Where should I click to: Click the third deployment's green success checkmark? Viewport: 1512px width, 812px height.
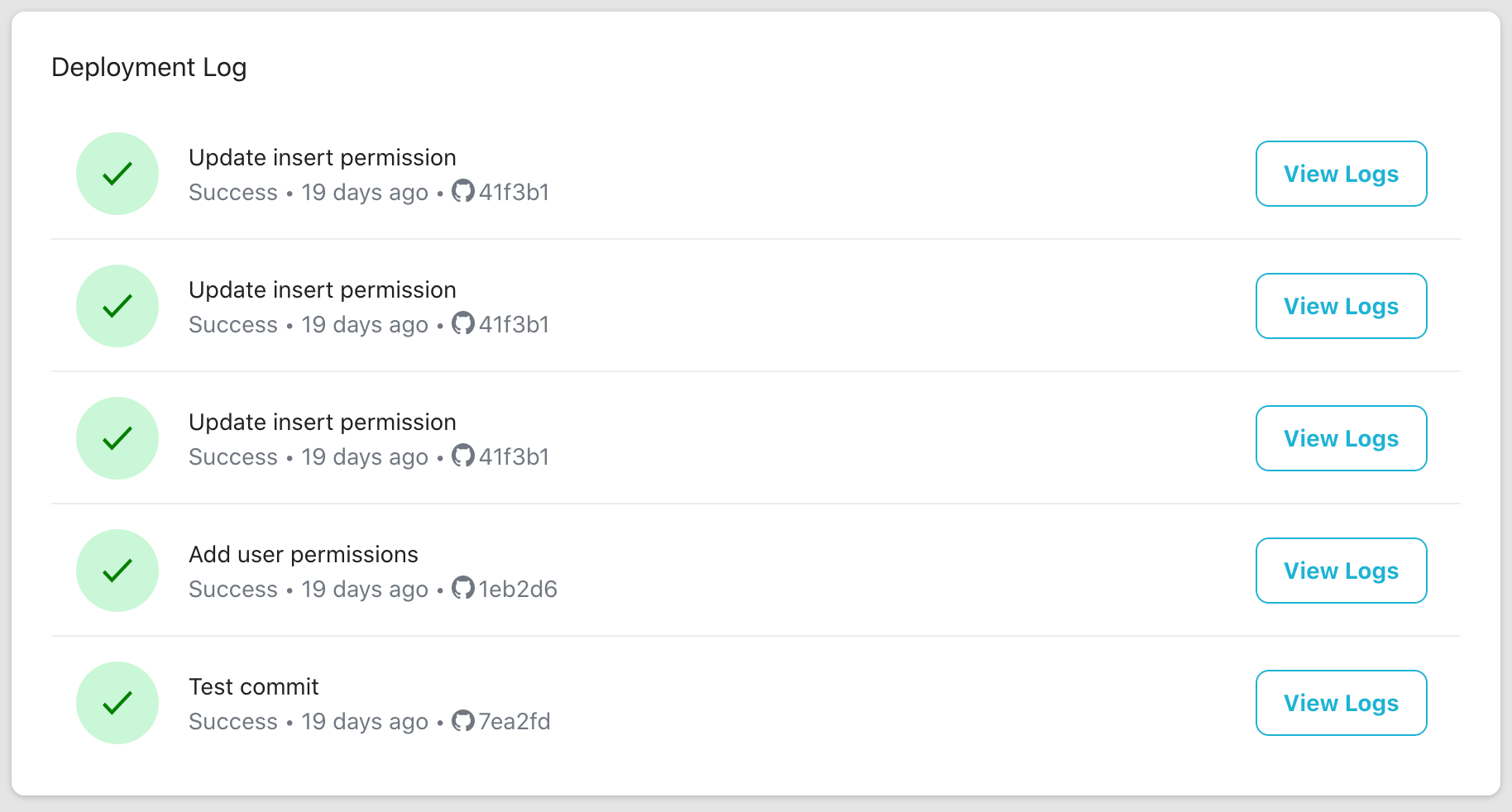coord(117,438)
